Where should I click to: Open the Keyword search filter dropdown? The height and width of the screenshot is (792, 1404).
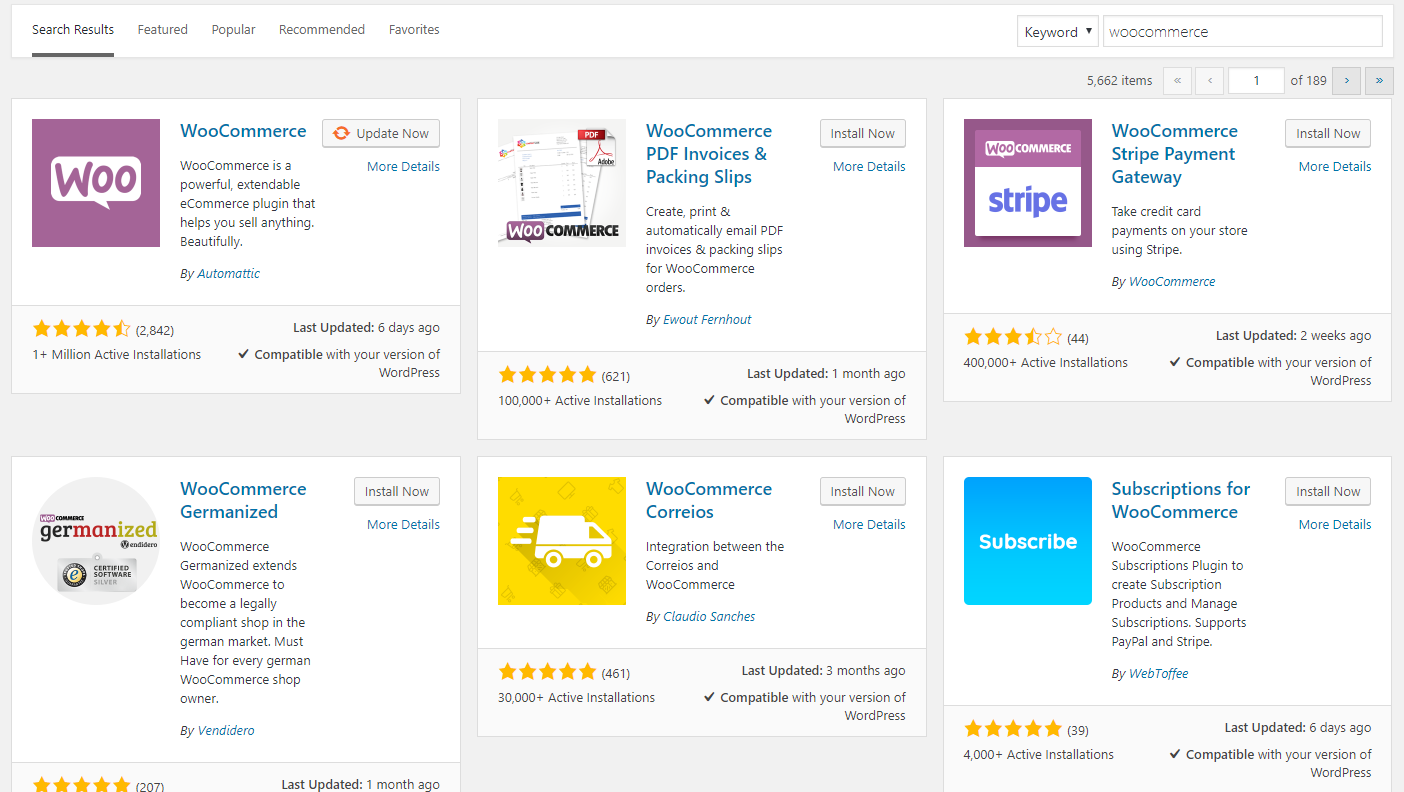1057,31
